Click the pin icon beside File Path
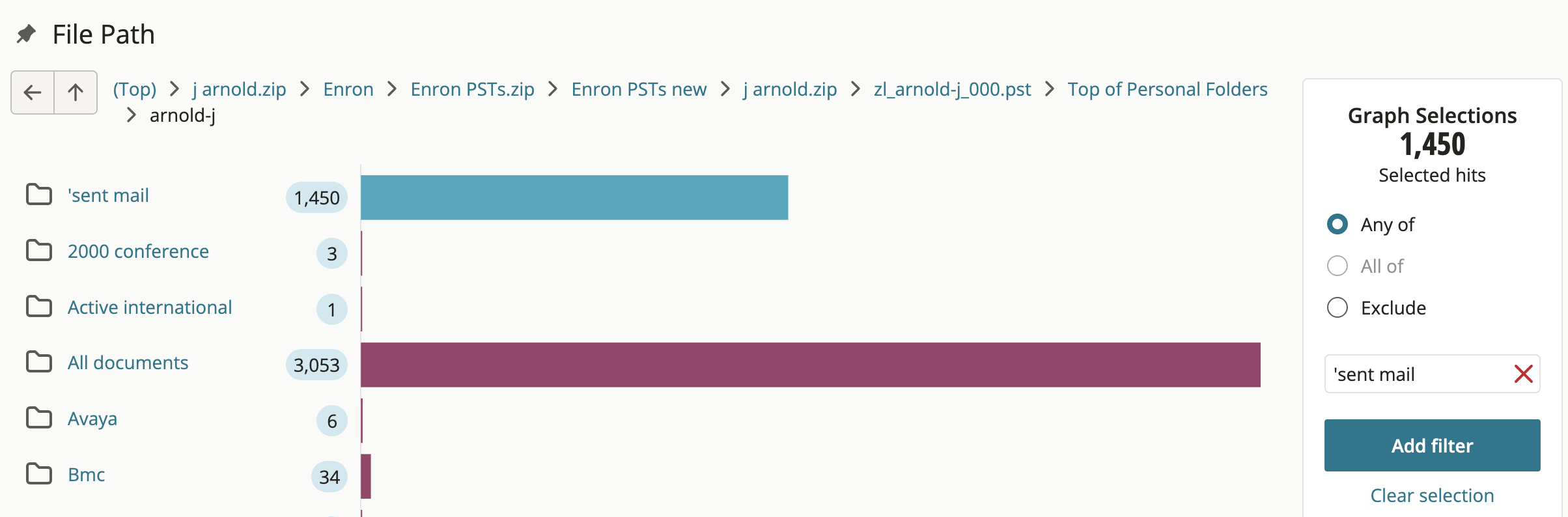 tap(26, 34)
